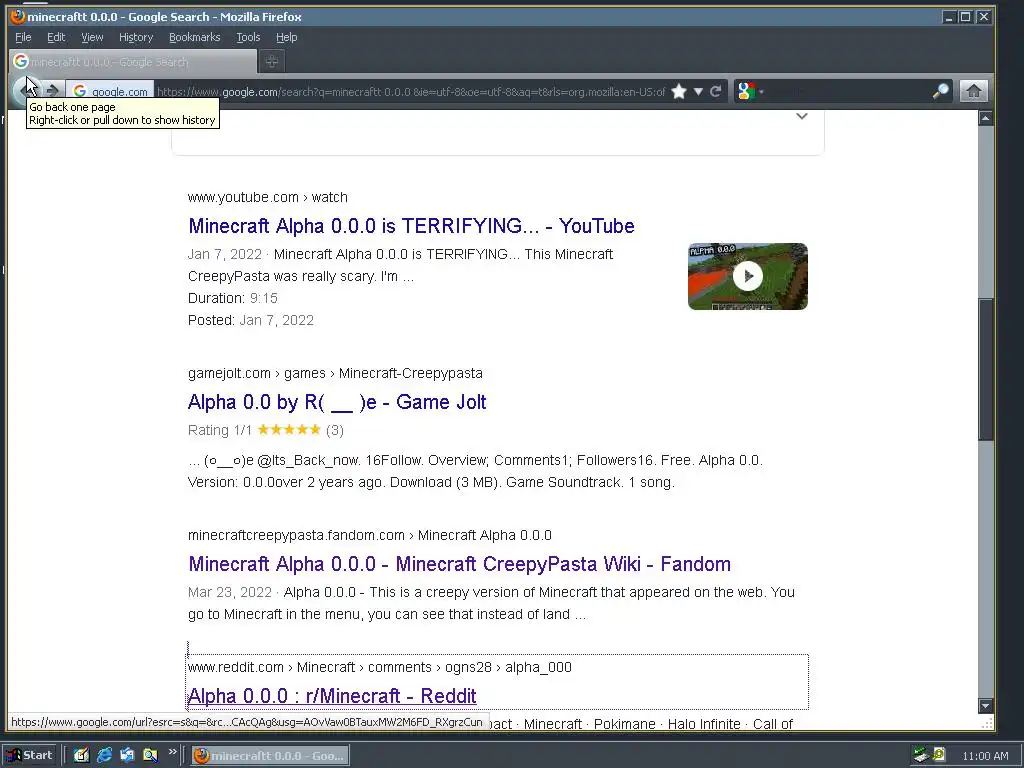The height and width of the screenshot is (768, 1024).
Task: Expand the quick launch overflow chevron
Action: click(172, 752)
